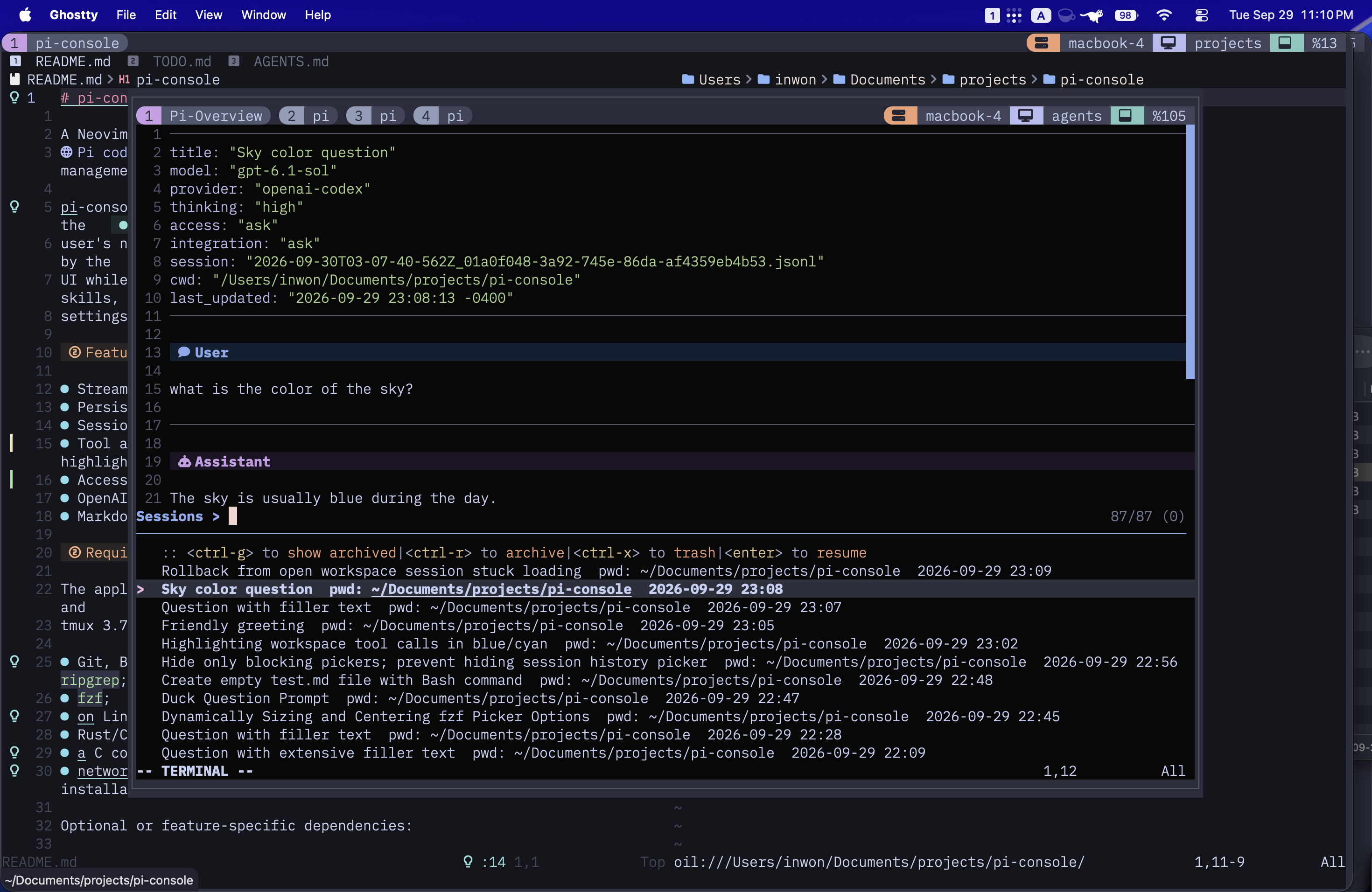Click orange server icon beside outer macbook-4
1372x892 pixels.
1041,43
